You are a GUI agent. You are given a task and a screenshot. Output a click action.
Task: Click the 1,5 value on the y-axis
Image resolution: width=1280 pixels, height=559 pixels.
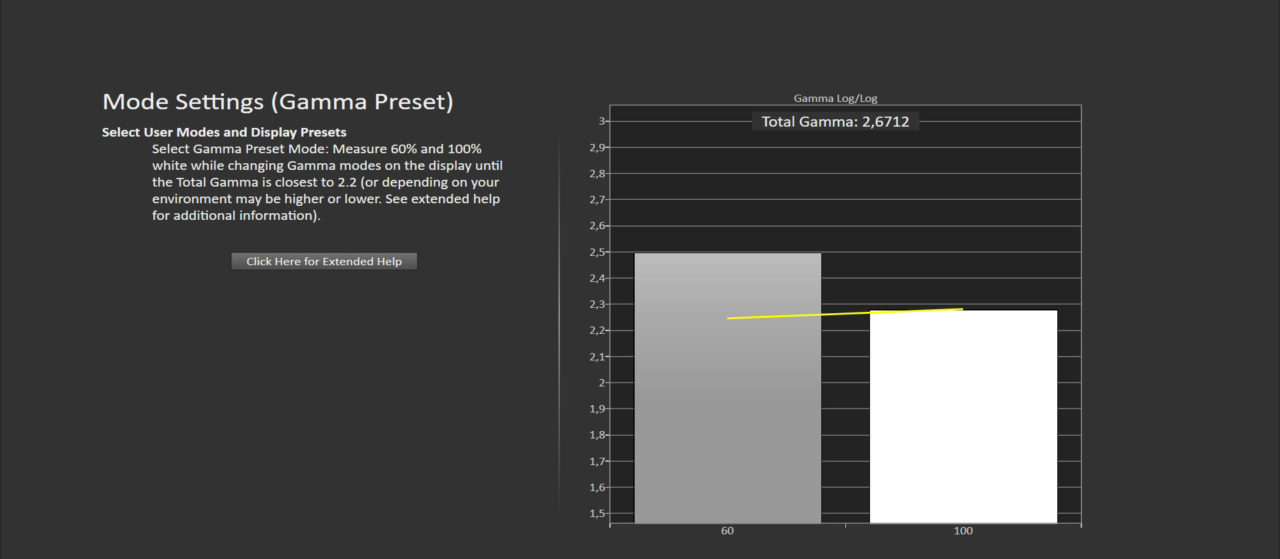(x=596, y=513)
